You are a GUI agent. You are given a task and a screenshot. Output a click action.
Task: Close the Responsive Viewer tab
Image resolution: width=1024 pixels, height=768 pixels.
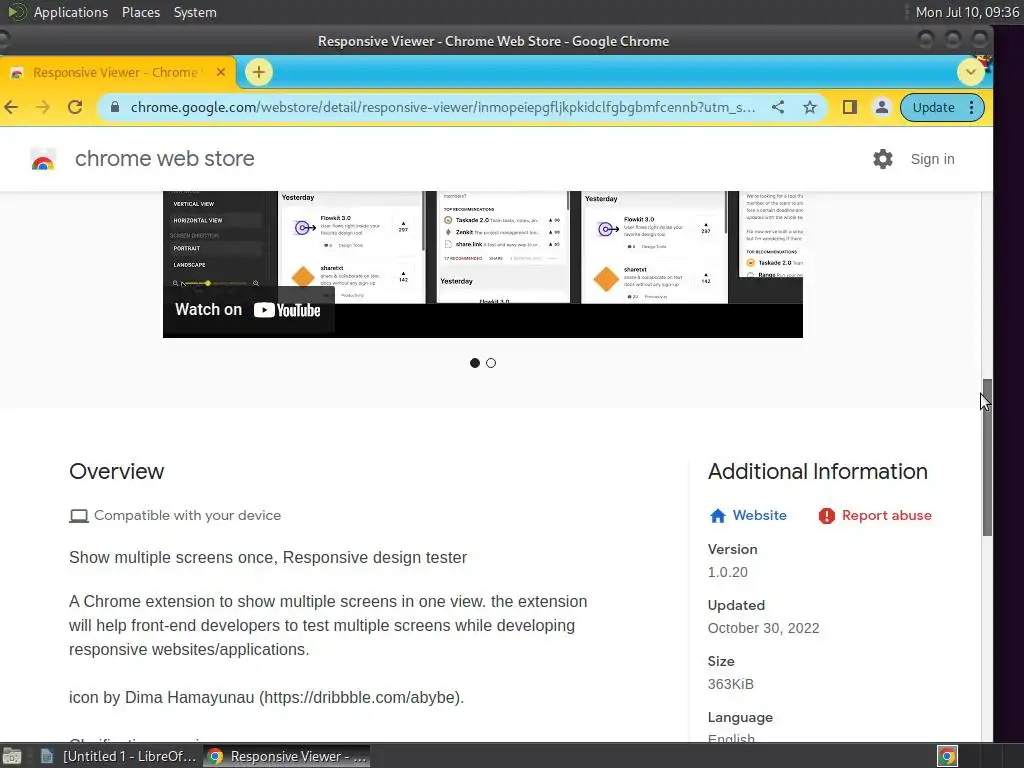click(221, 72)
